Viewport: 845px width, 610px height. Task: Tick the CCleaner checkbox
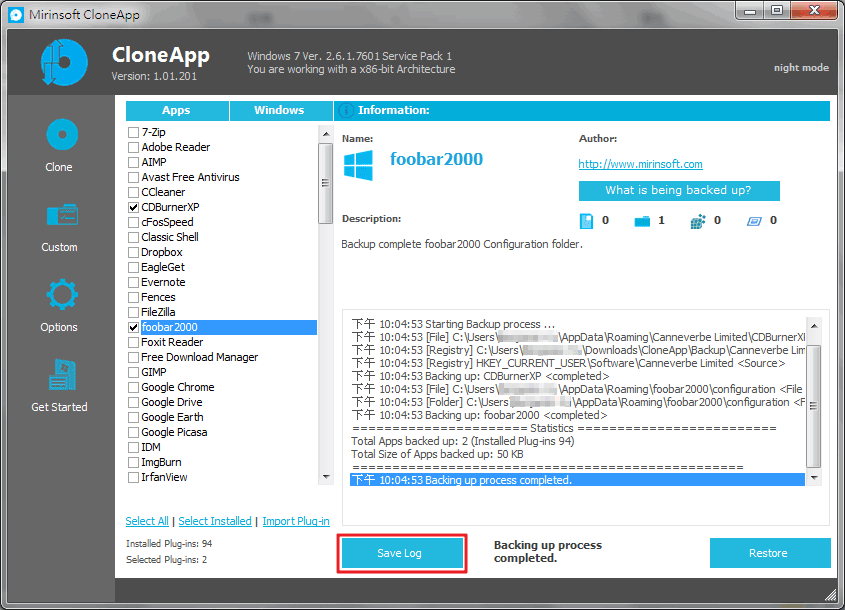tap(133, 192)
